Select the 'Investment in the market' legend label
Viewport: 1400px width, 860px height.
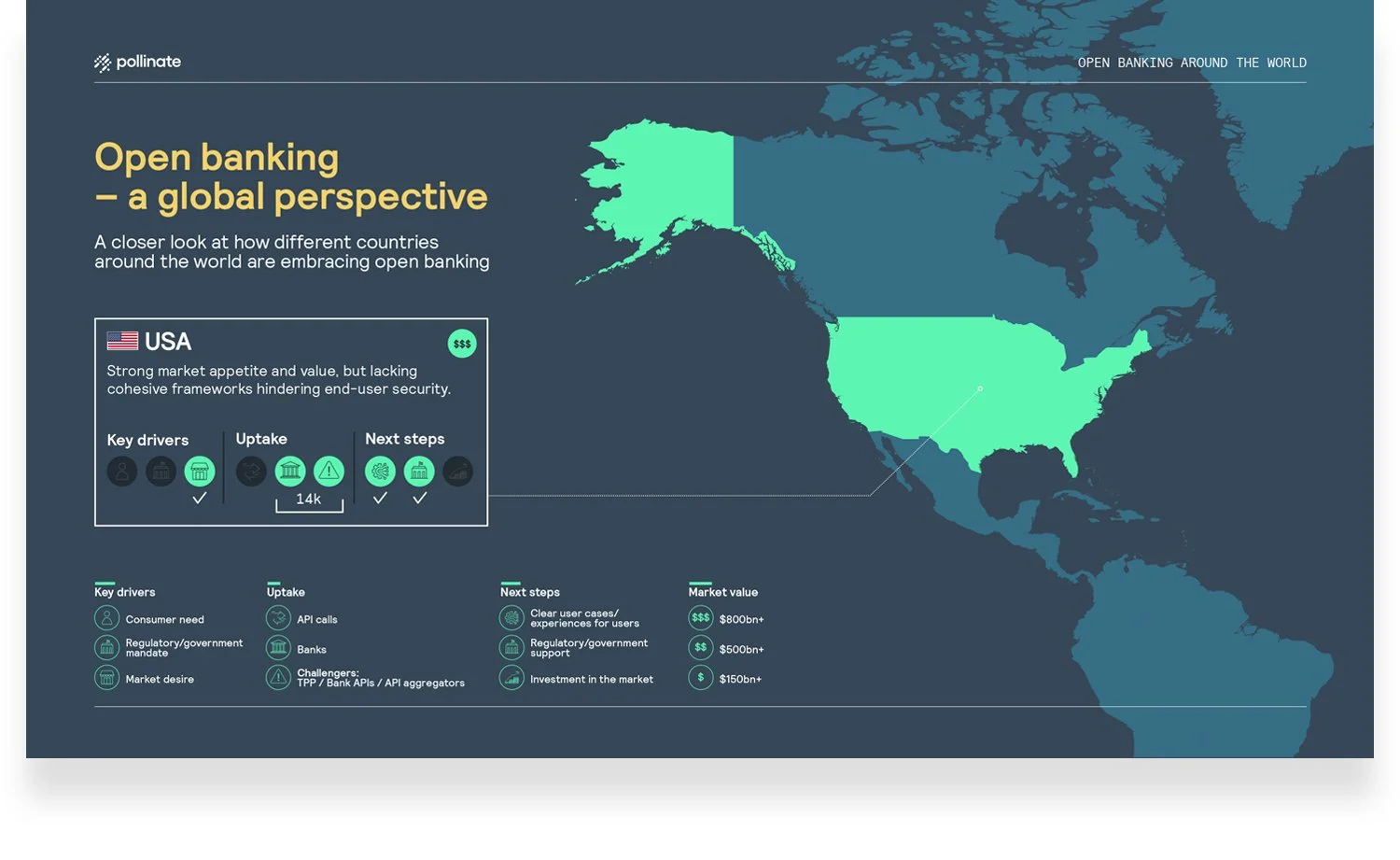point(592,679)
